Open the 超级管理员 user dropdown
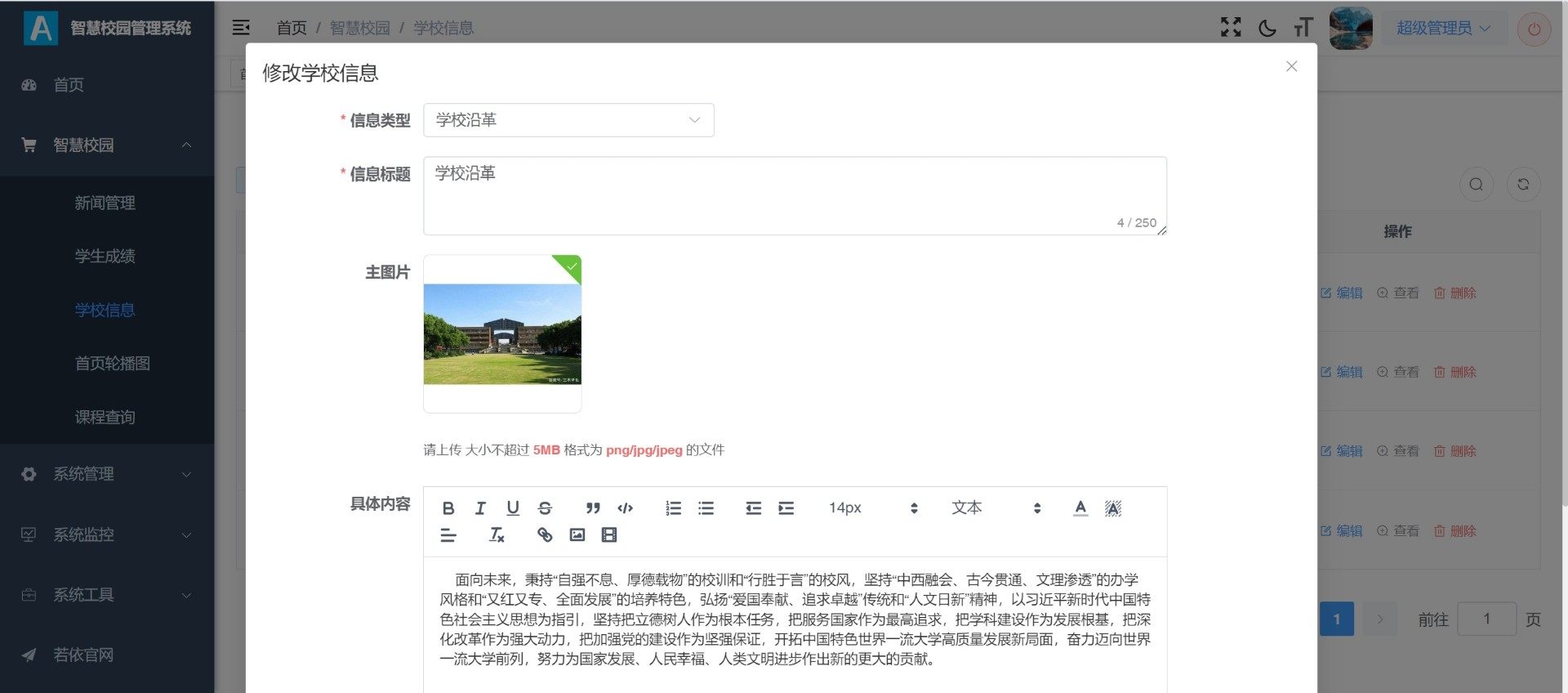This screenshot has height=693, width=1568. point(1443,28)
